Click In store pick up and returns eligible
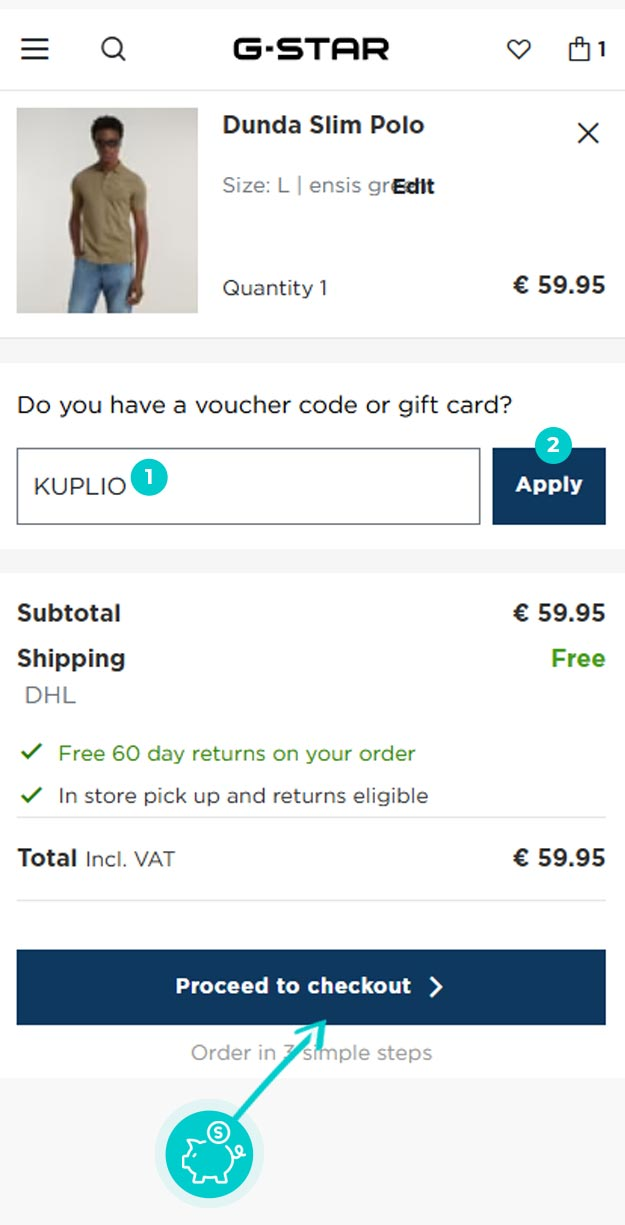The image size is (625, 1225). [x=243, y=796]
